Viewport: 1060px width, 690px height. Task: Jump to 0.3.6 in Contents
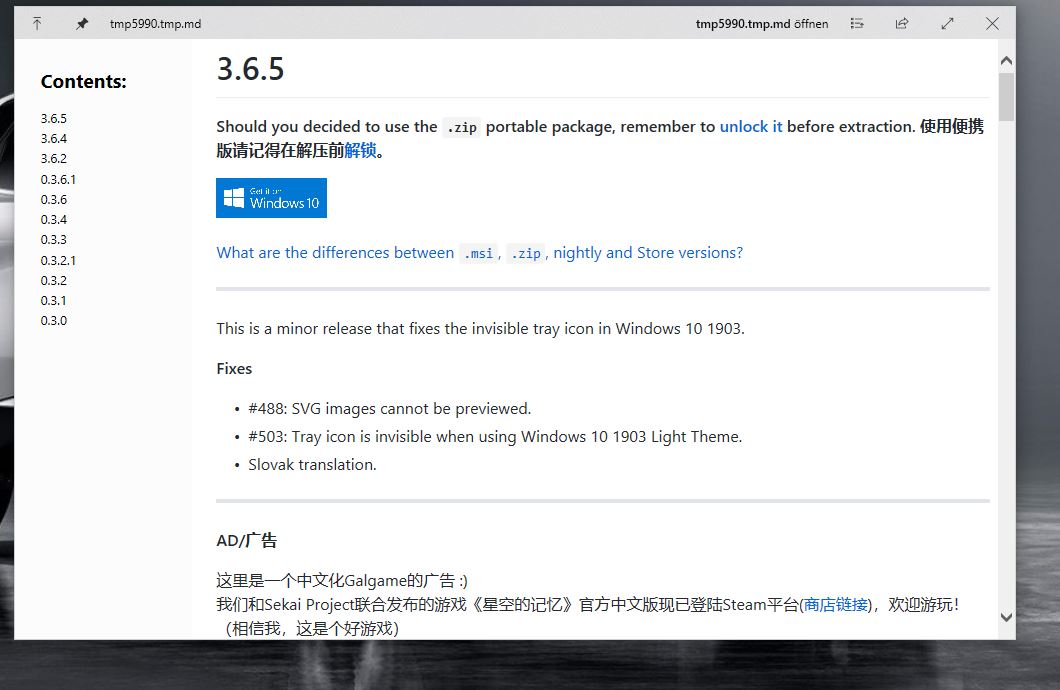[53, 199]
